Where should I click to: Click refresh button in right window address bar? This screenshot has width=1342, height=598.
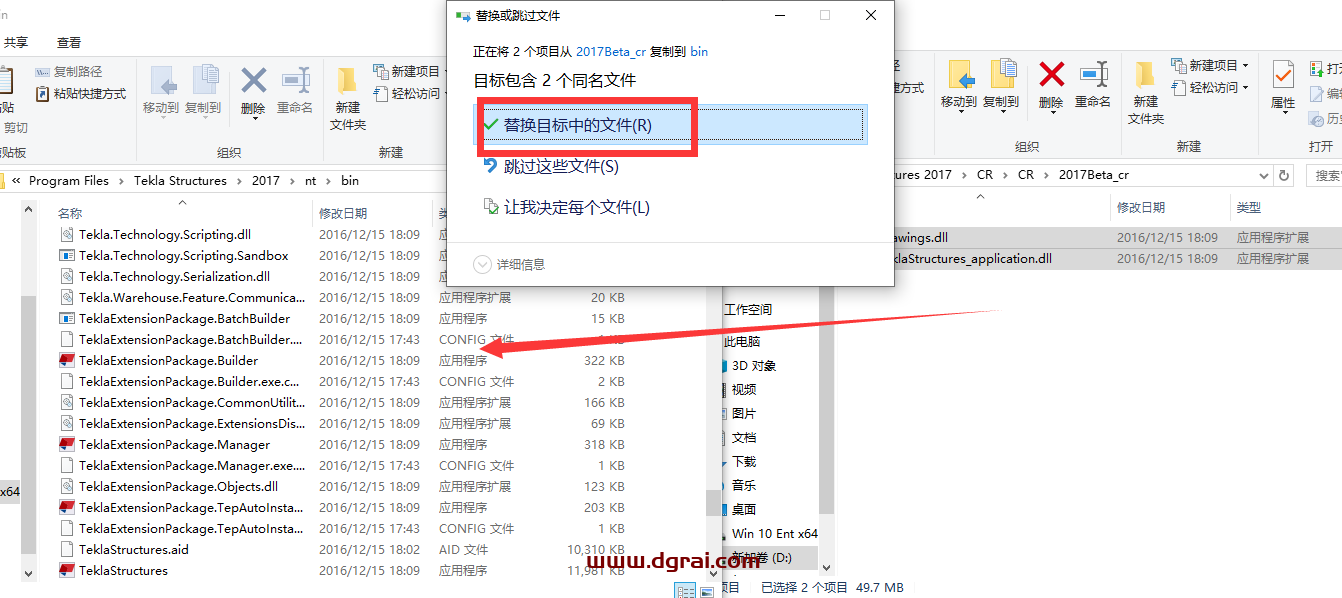[x=1285, y=175]
